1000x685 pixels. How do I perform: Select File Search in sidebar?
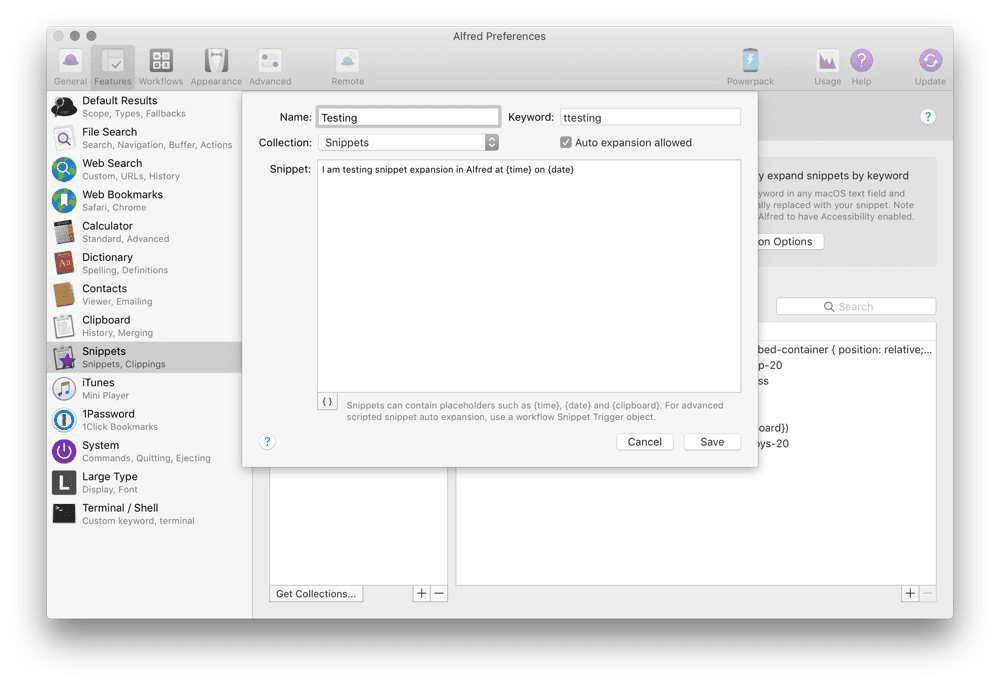tap(145, 138)
